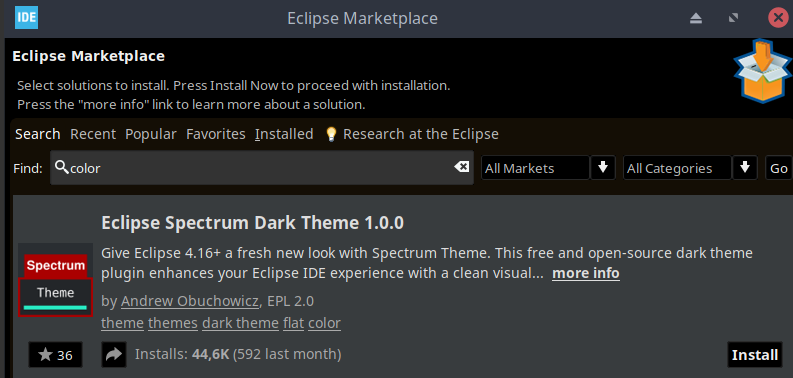Switch to the Search tab

pos(37,134)
